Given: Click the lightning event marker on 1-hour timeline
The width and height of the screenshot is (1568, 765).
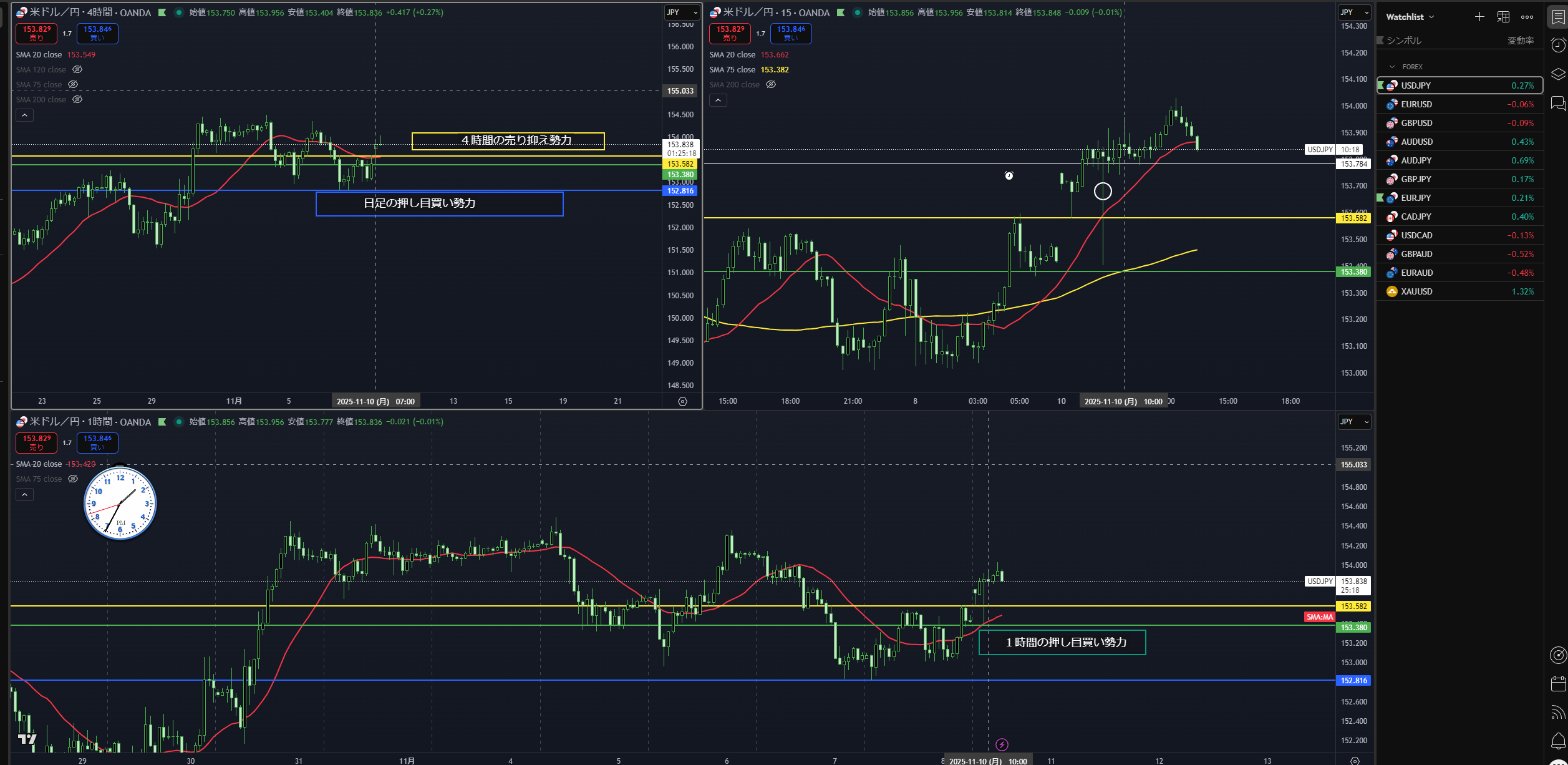Looking at the screenshot, I should coord(1002,744).
